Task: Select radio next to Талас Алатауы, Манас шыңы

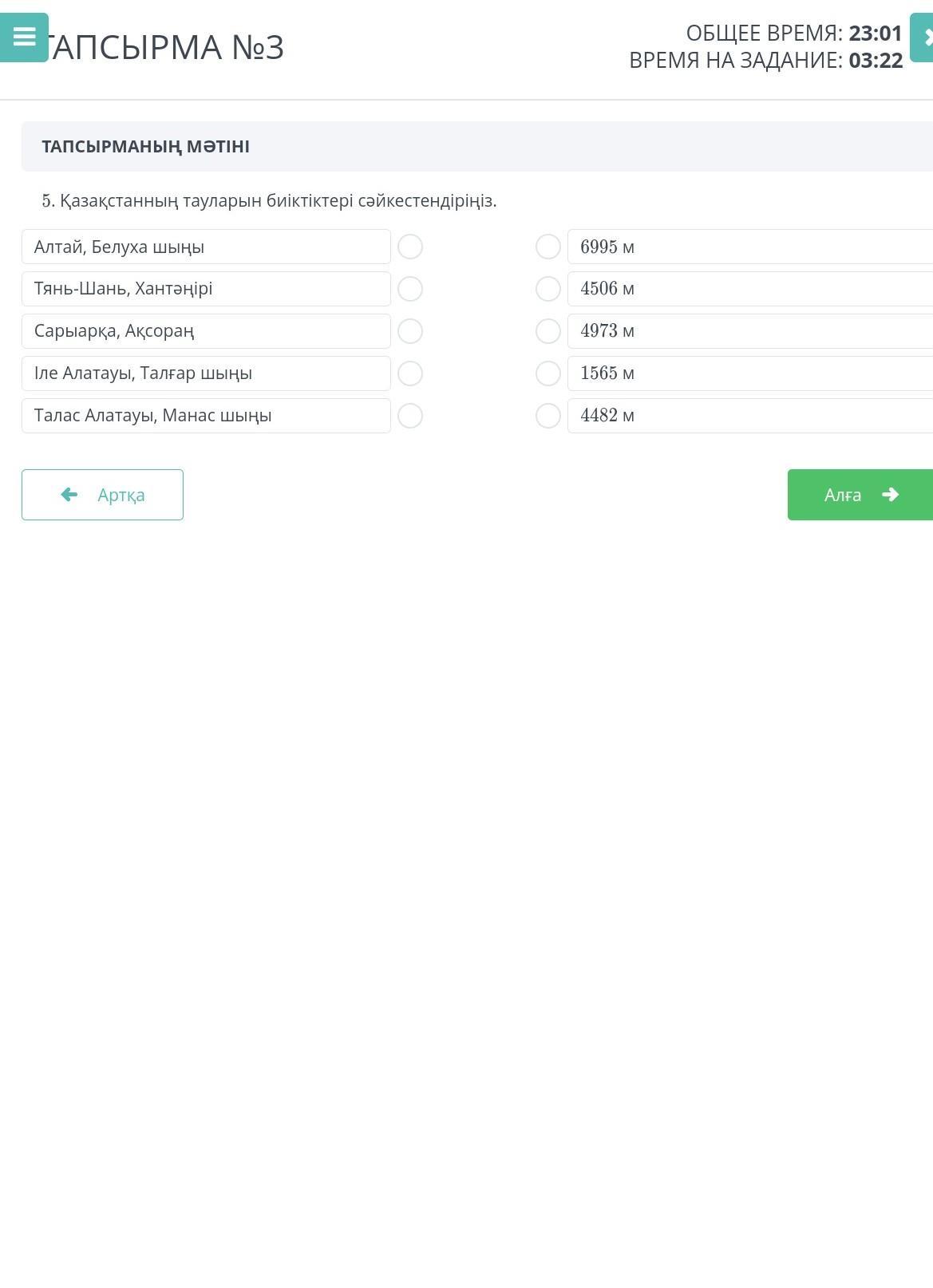Action: pos(410,416)
